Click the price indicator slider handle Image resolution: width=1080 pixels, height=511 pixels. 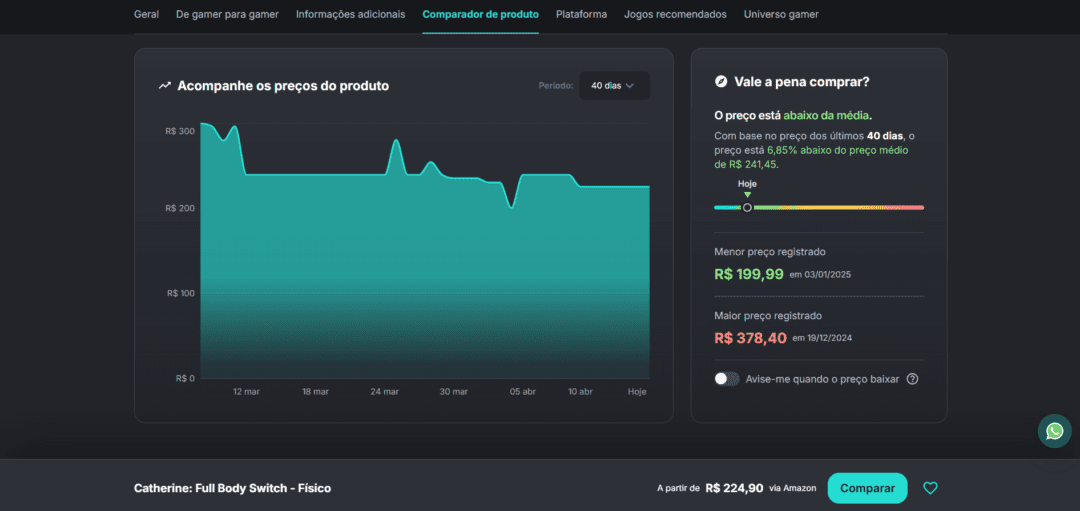click(747, 207)
